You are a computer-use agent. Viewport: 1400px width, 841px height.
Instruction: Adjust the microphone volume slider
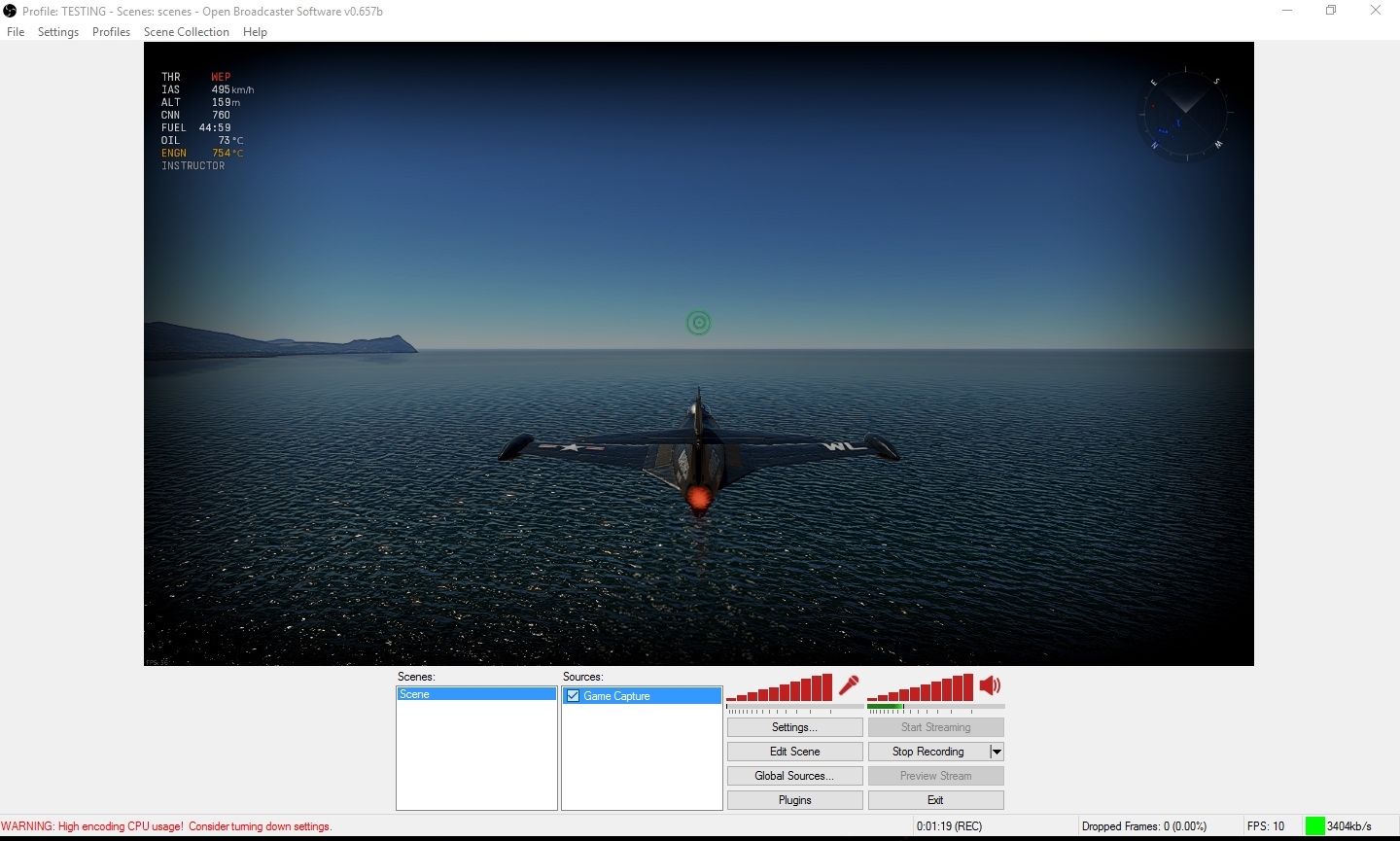click(x=780, y=686)
